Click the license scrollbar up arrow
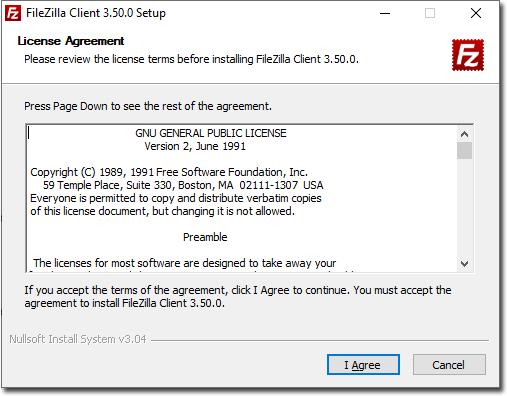Image resolution: width=507 pixels, height=396 pixels. tap(464, 134)
